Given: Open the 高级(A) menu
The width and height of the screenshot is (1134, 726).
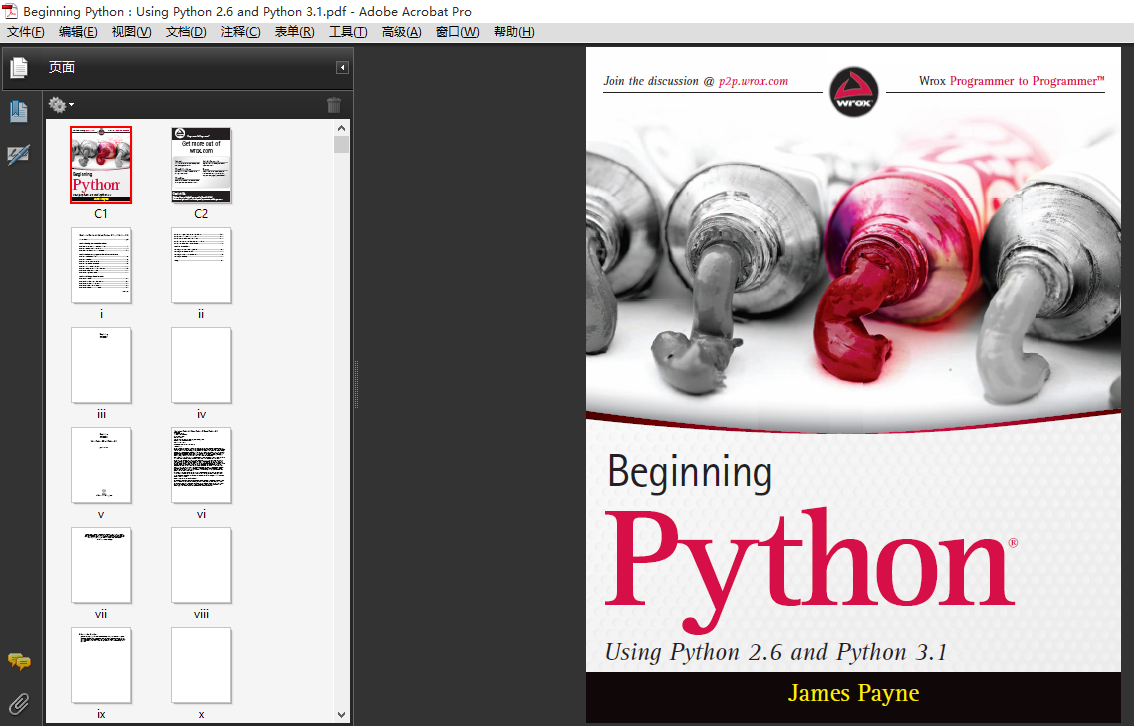Looking at the screenshot, I should click(x=401, y=32).
